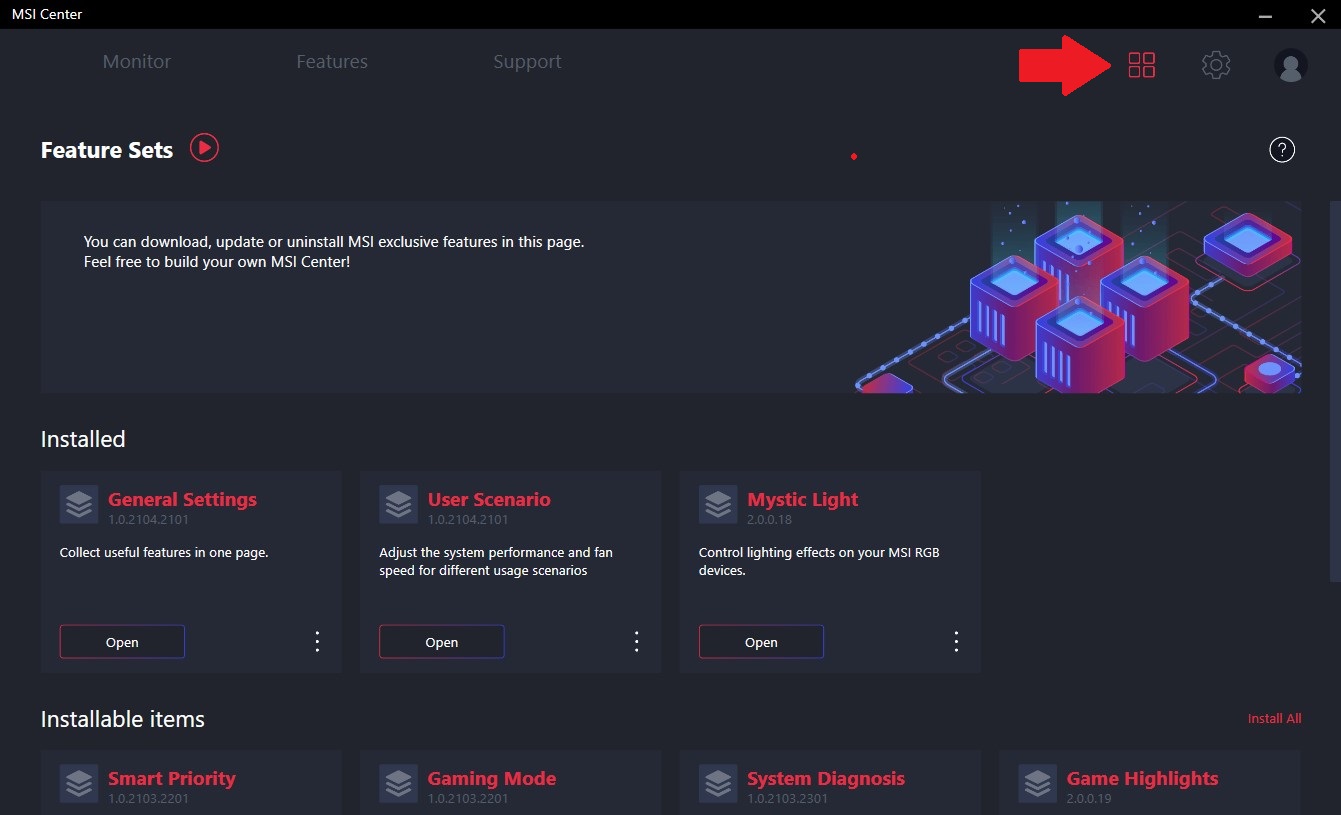Click the General Settings layers icon
Image resolution: width=1341 pixels, height=815 pixels.
click(79, 504)
